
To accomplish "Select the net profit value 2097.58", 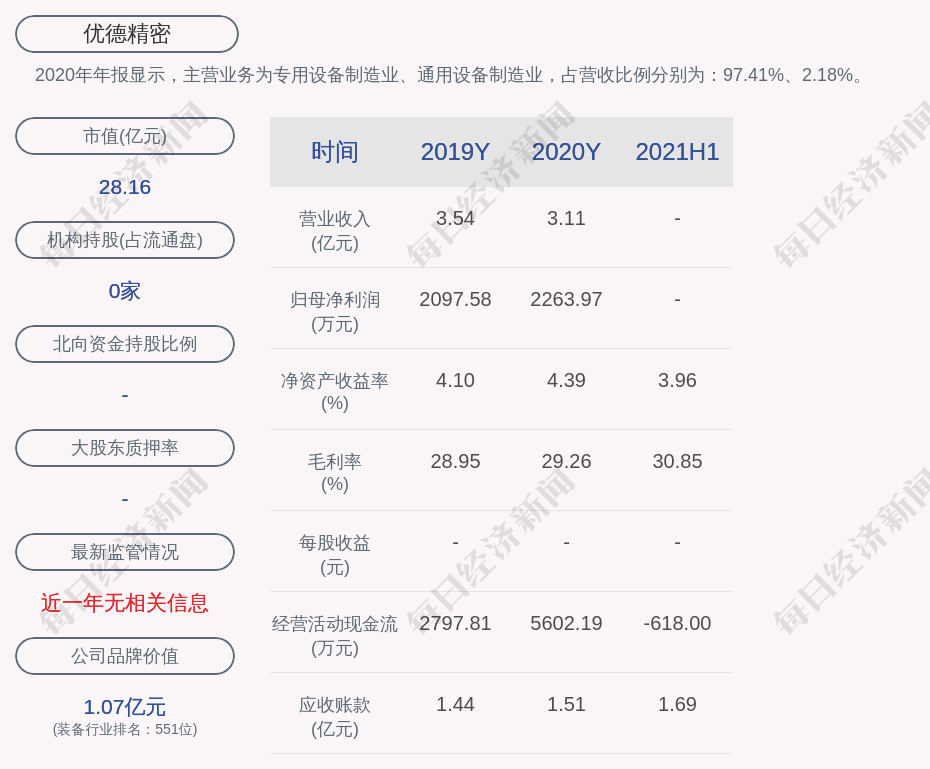I will (456, 299).
